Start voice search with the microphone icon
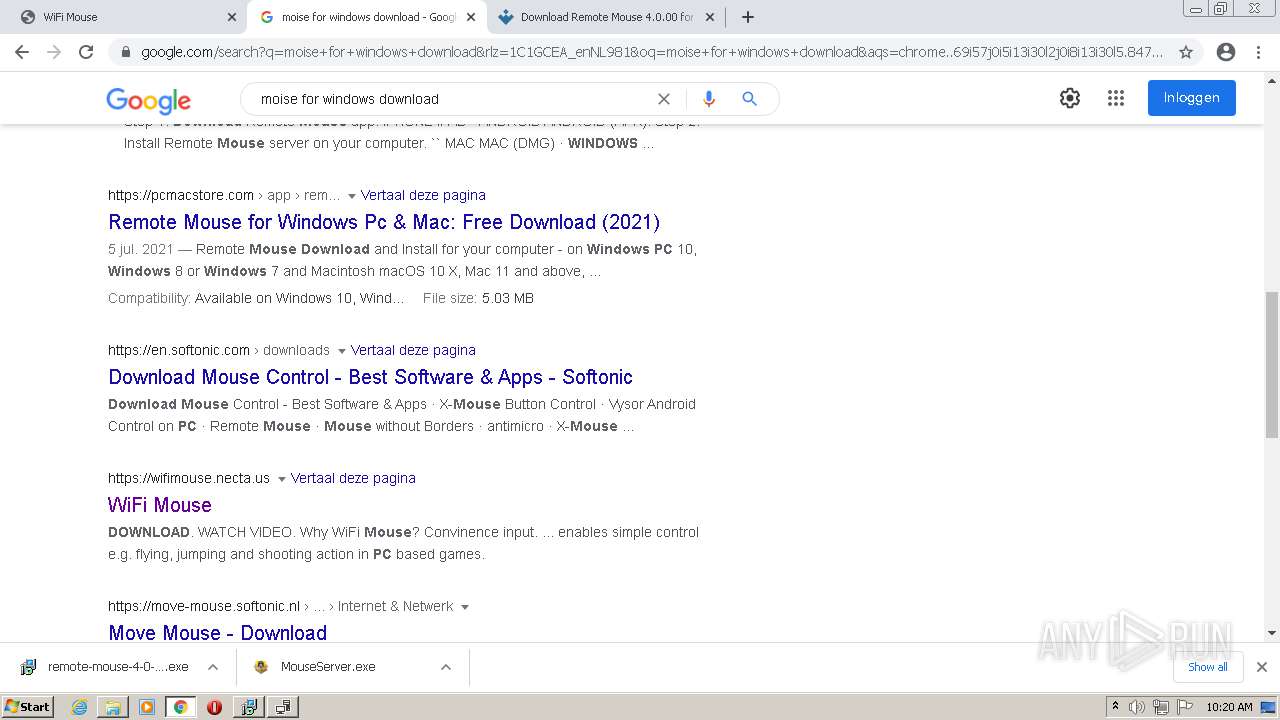The height and width of the screenshot is (720, 1280). coord(709,99)
